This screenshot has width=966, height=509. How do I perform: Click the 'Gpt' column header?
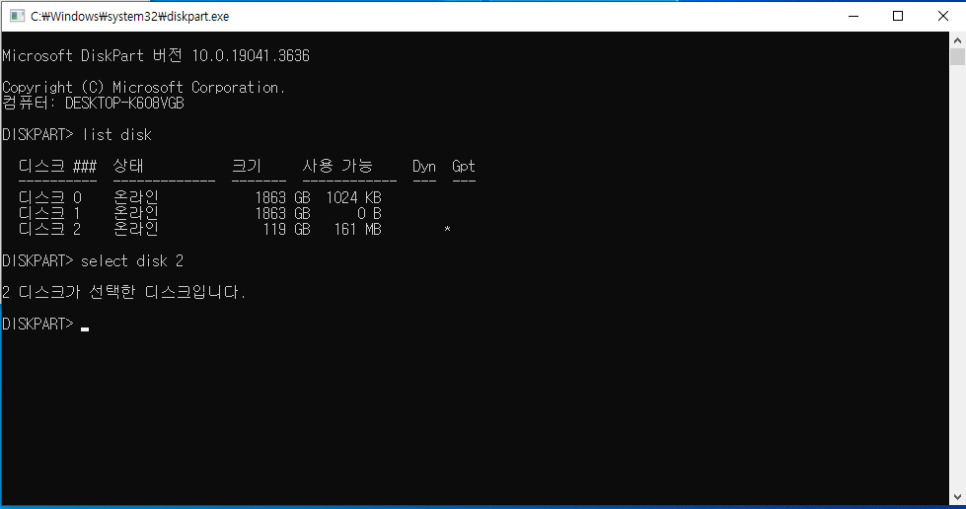pyautogui.click(x=463, y=166)
